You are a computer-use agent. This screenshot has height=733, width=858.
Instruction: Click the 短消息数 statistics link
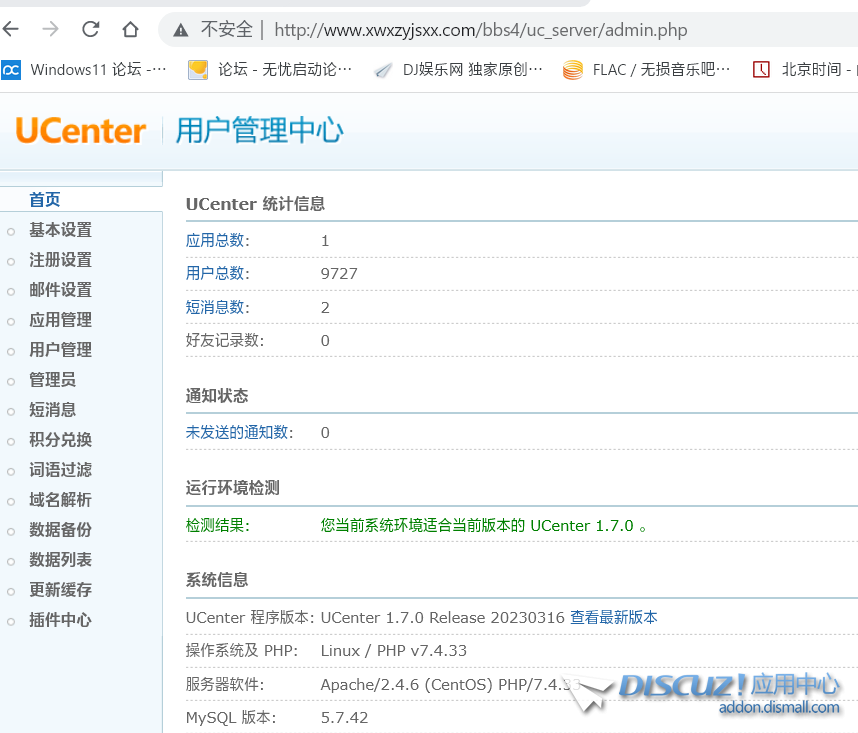(x=216, y=308)
